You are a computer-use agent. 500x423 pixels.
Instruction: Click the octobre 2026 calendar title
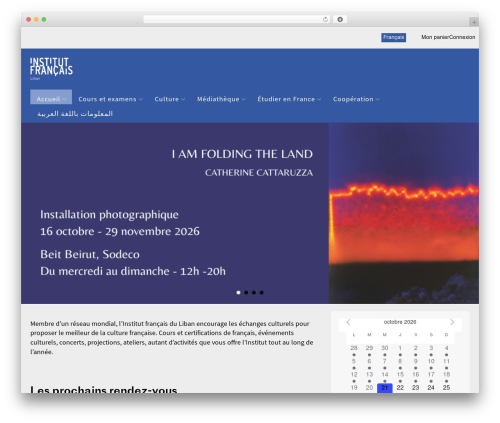[x=400, y=322]
